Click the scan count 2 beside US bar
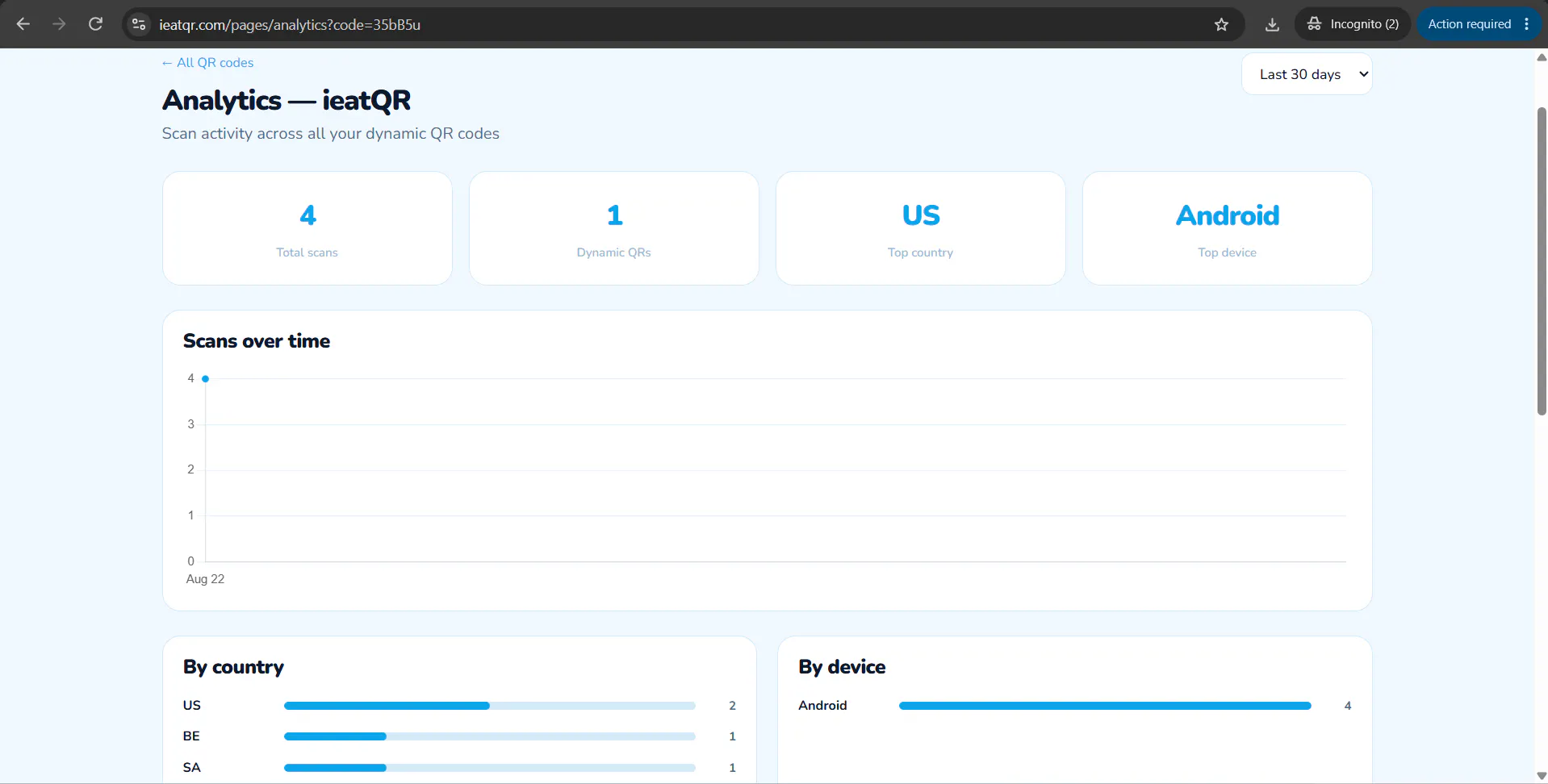This screenshot has width=1548, height=784. pyautogui.click(x=732, y=706)
